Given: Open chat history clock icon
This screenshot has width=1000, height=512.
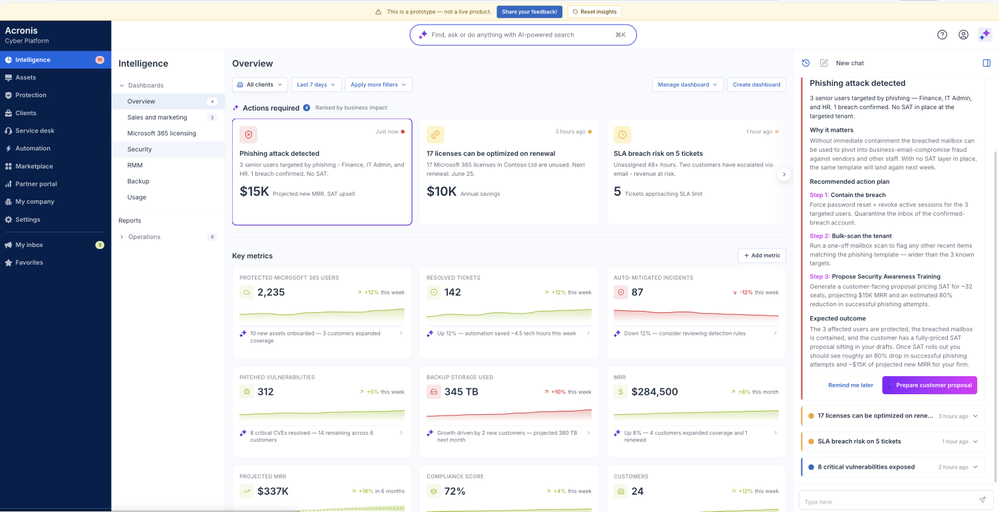Looking at the screenshot, I should (806, 63).
